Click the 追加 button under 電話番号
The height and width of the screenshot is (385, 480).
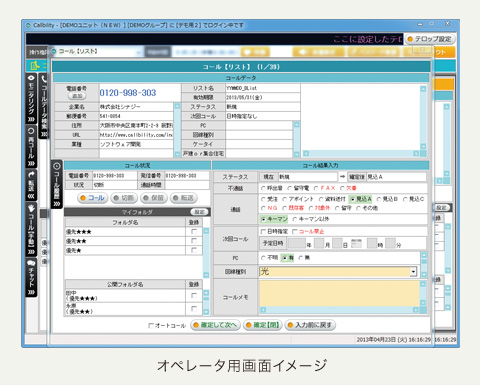coord(77,96)
